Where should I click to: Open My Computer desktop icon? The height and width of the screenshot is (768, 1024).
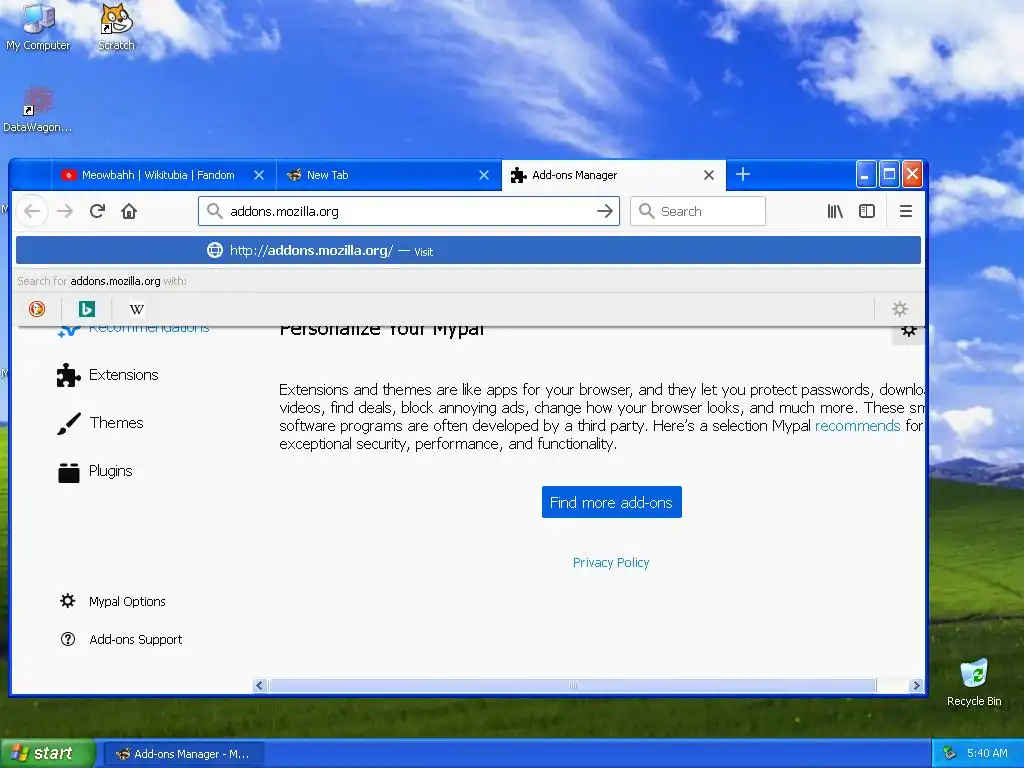38,27
